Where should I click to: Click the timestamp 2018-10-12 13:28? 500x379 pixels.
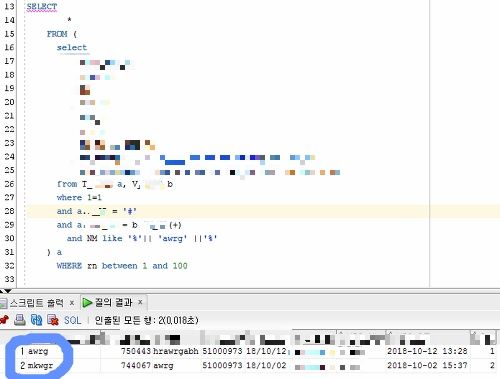427,351
